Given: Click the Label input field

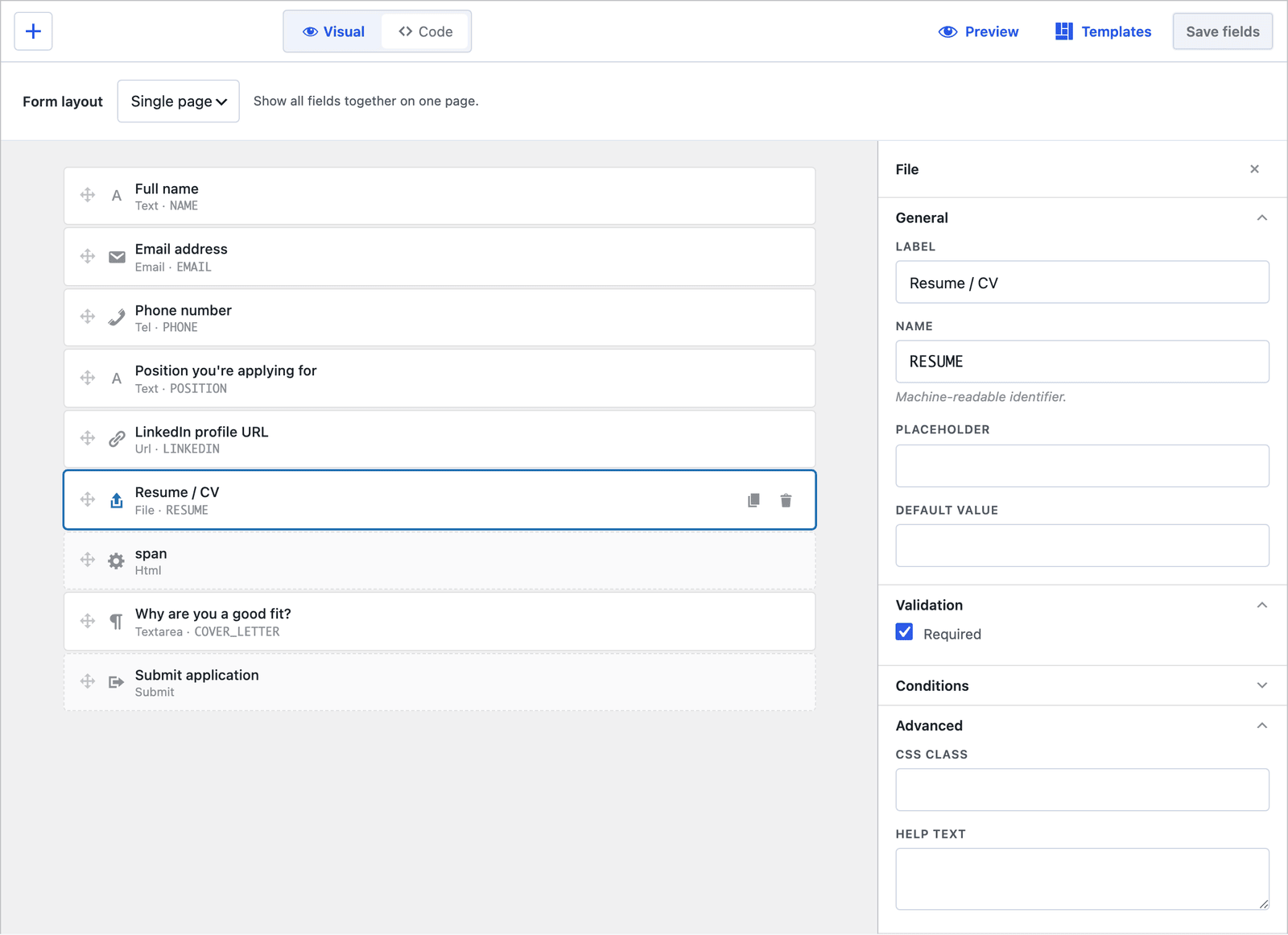Looking at the screenshot, I should tap(1082, 282).
